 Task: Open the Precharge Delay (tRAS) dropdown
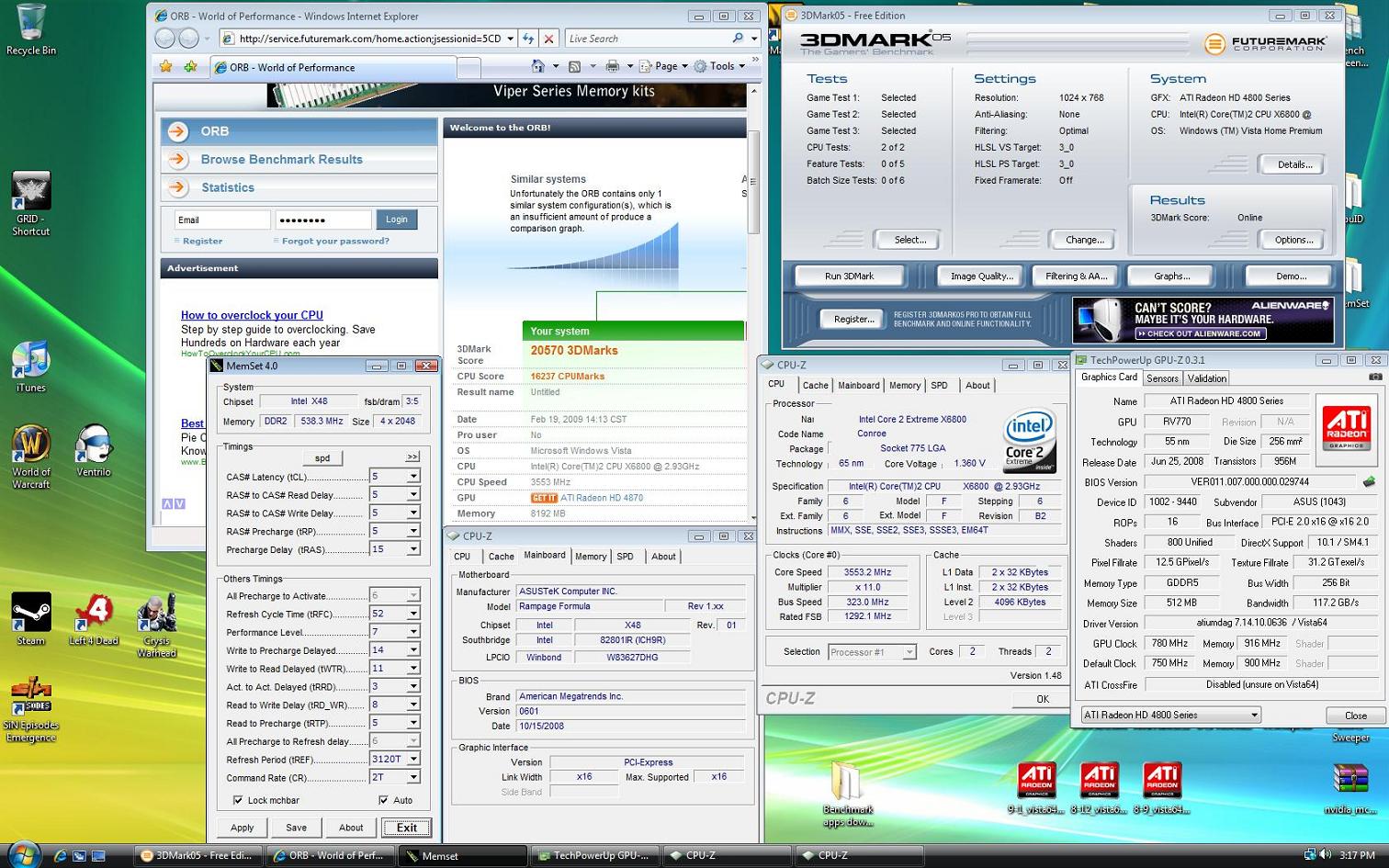pos(413,549)
